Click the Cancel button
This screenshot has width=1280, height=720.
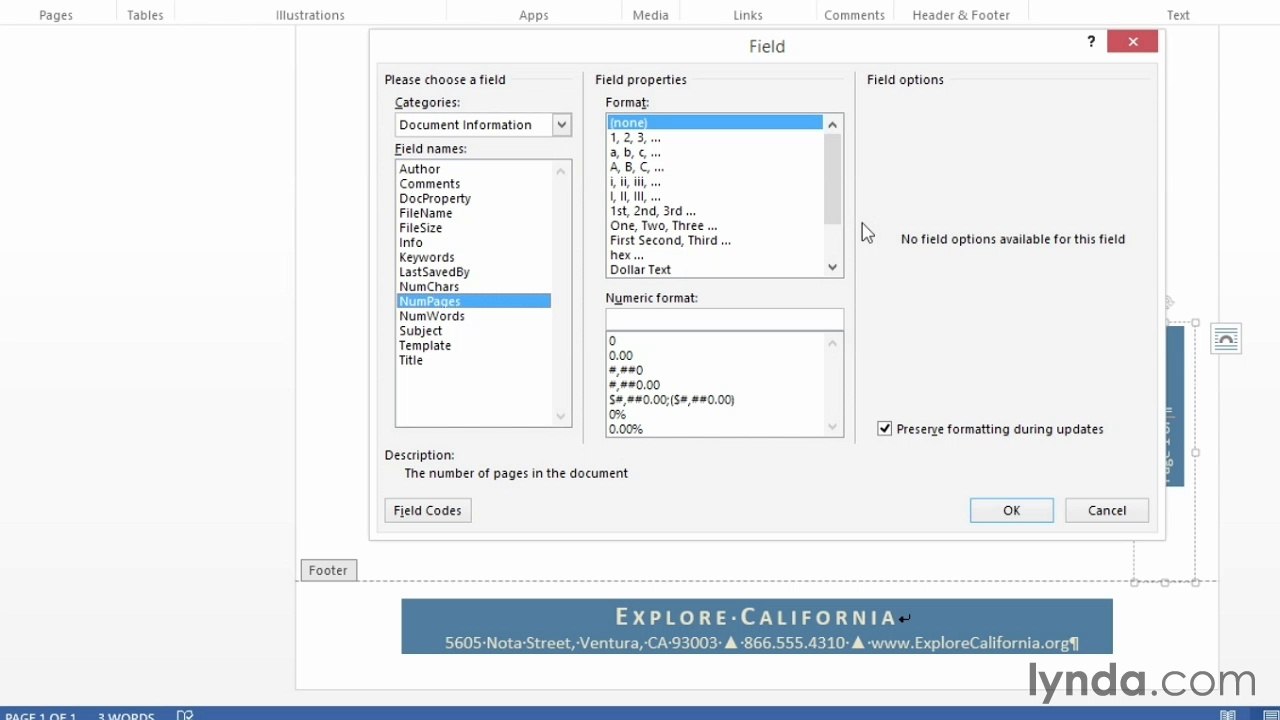pos(1107,510)
